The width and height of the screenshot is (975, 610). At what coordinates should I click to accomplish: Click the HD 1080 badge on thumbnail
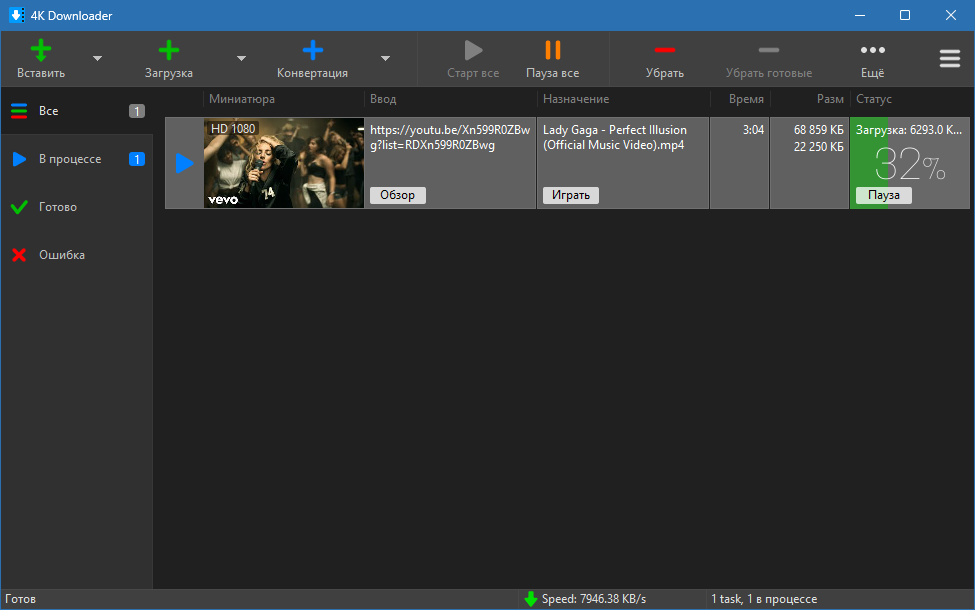click(233, 129)
